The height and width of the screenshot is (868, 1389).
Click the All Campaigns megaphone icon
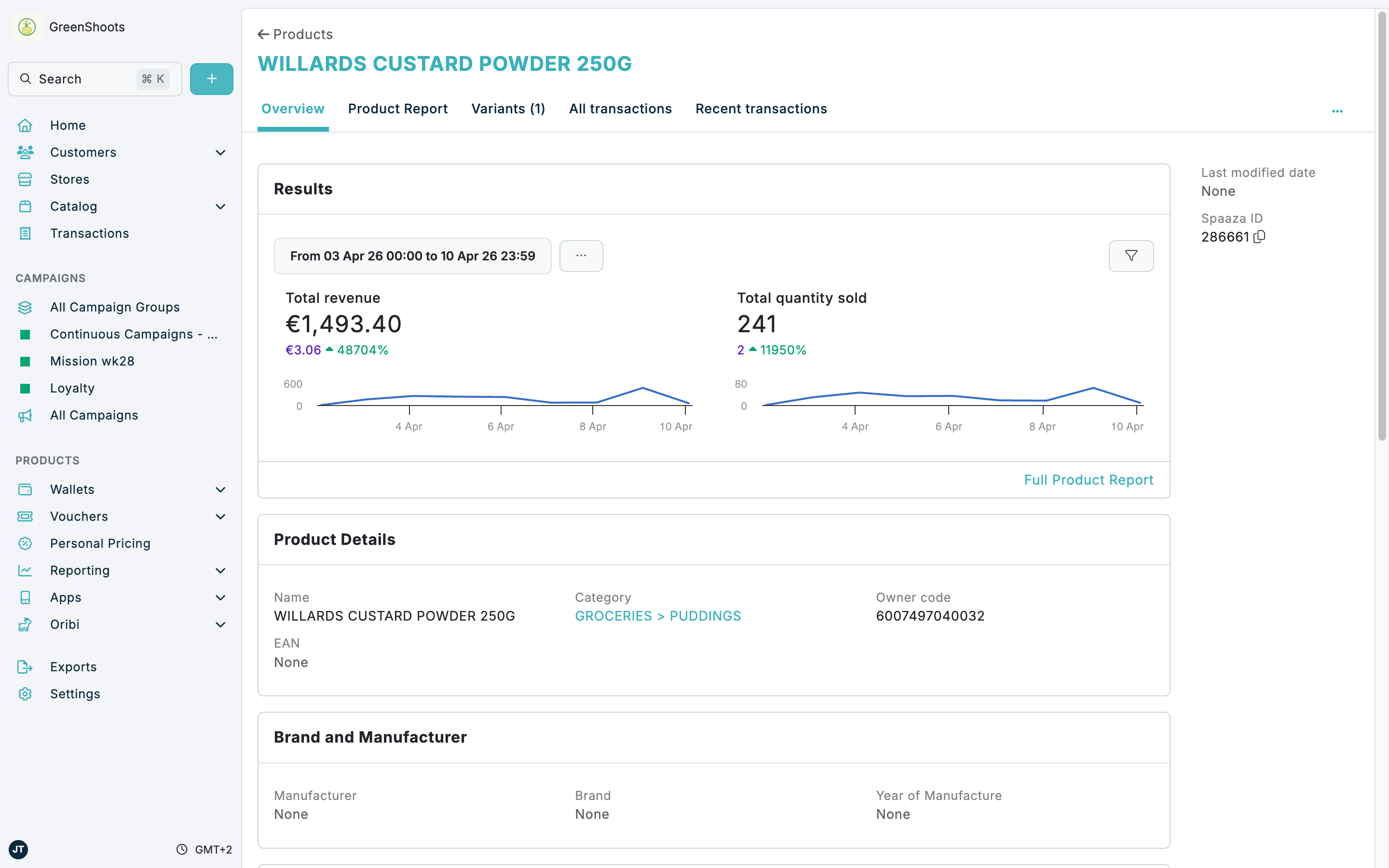tap(25, 415)
